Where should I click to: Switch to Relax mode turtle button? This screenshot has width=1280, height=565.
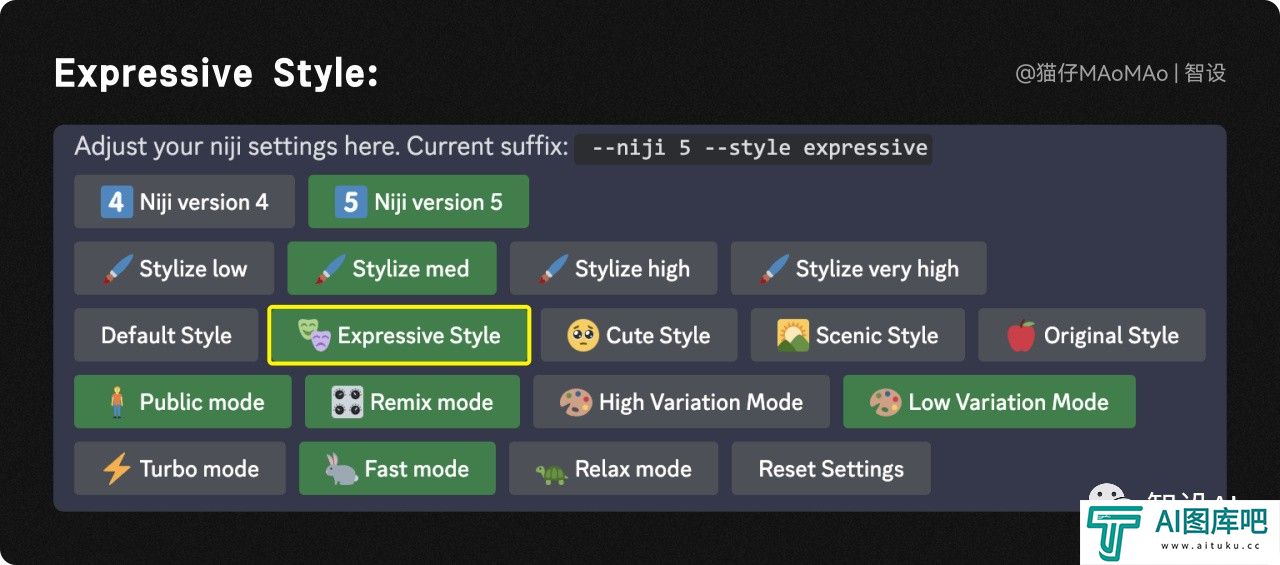click(614, 468)
